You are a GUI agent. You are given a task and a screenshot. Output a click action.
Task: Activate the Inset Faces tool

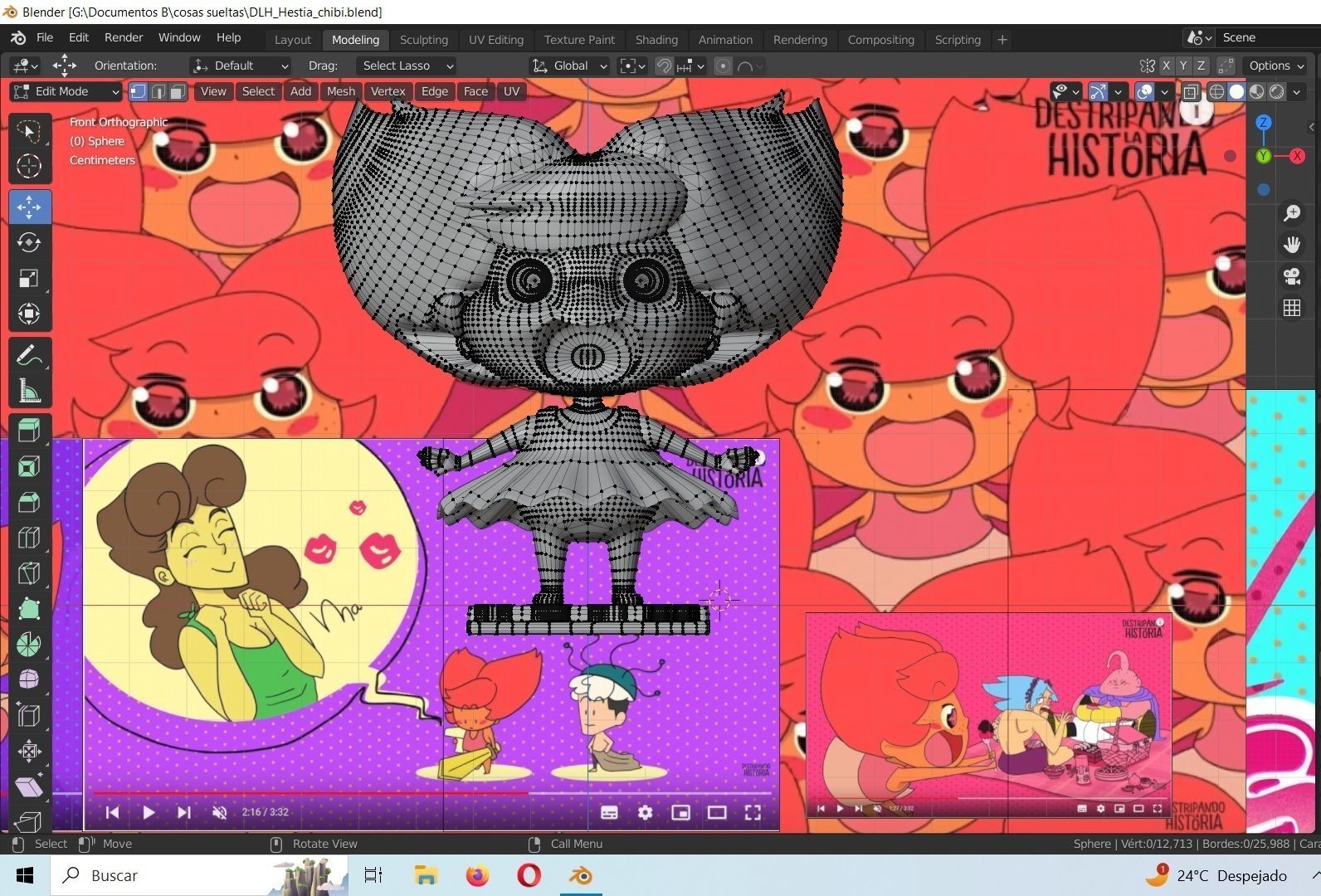[x=30, y=465]
